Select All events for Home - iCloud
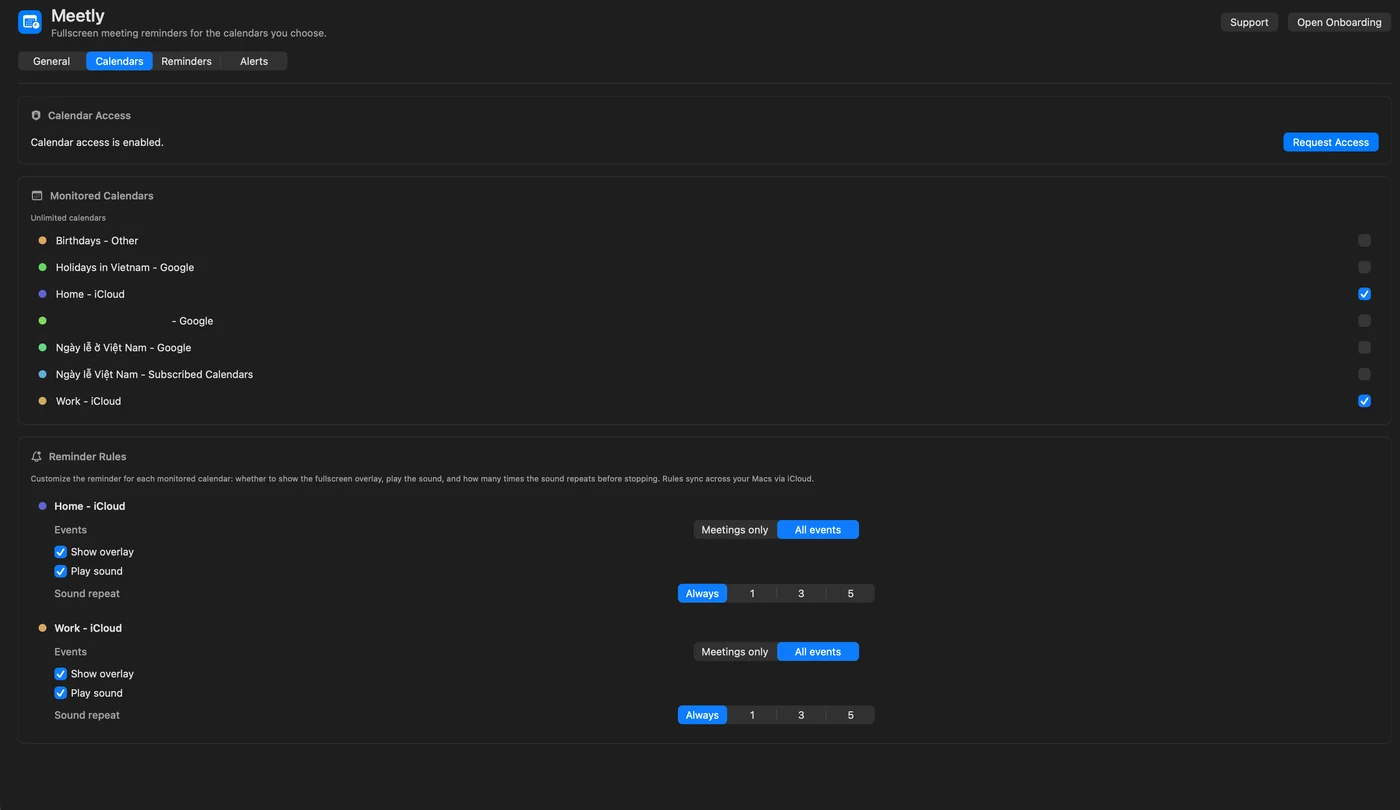 [818, 530]
